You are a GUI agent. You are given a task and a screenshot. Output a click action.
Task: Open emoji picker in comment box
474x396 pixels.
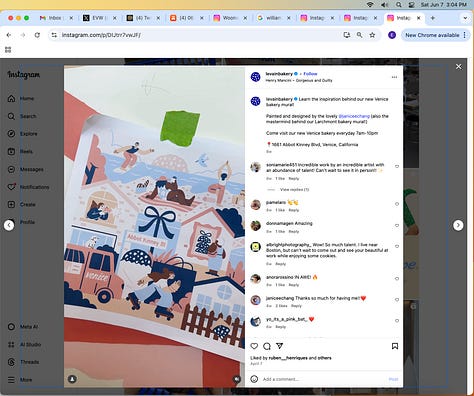[x=254, y=379]
